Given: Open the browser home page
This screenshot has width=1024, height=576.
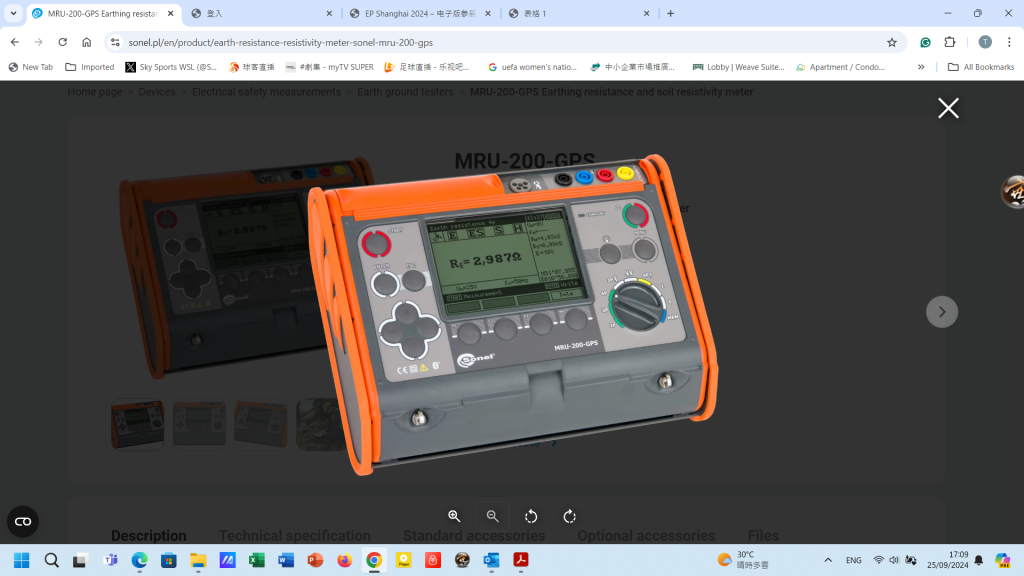Looking at the screenshot, I should 86,42.
